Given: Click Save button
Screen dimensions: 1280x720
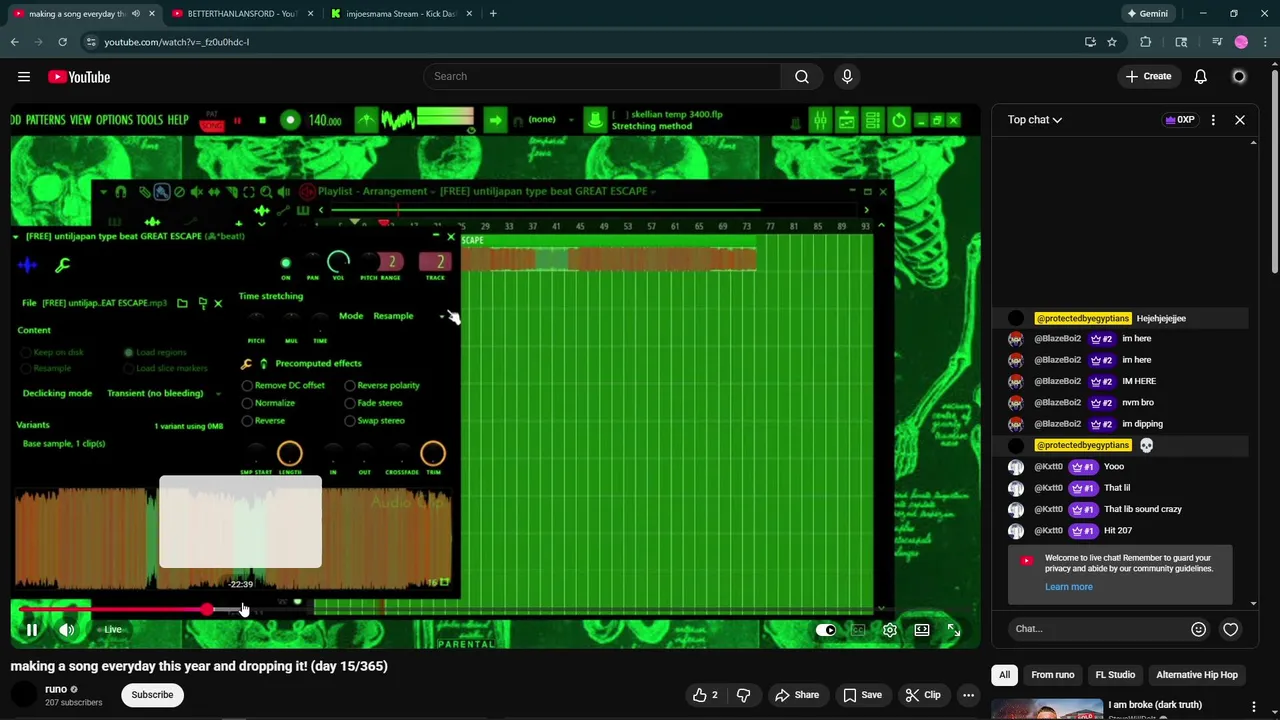Looking at the screenshot, I should tap(862, 695).
